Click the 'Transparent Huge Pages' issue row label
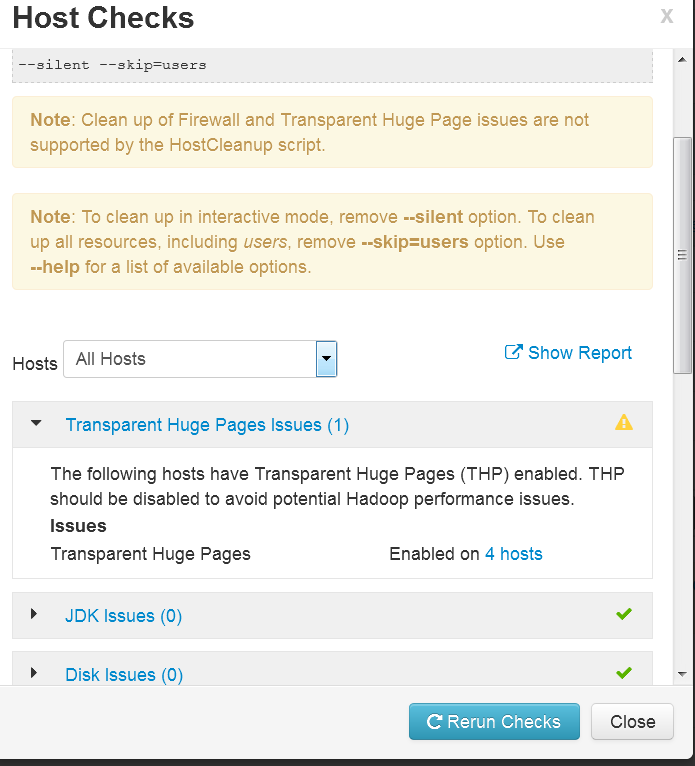 pos(150,554)
